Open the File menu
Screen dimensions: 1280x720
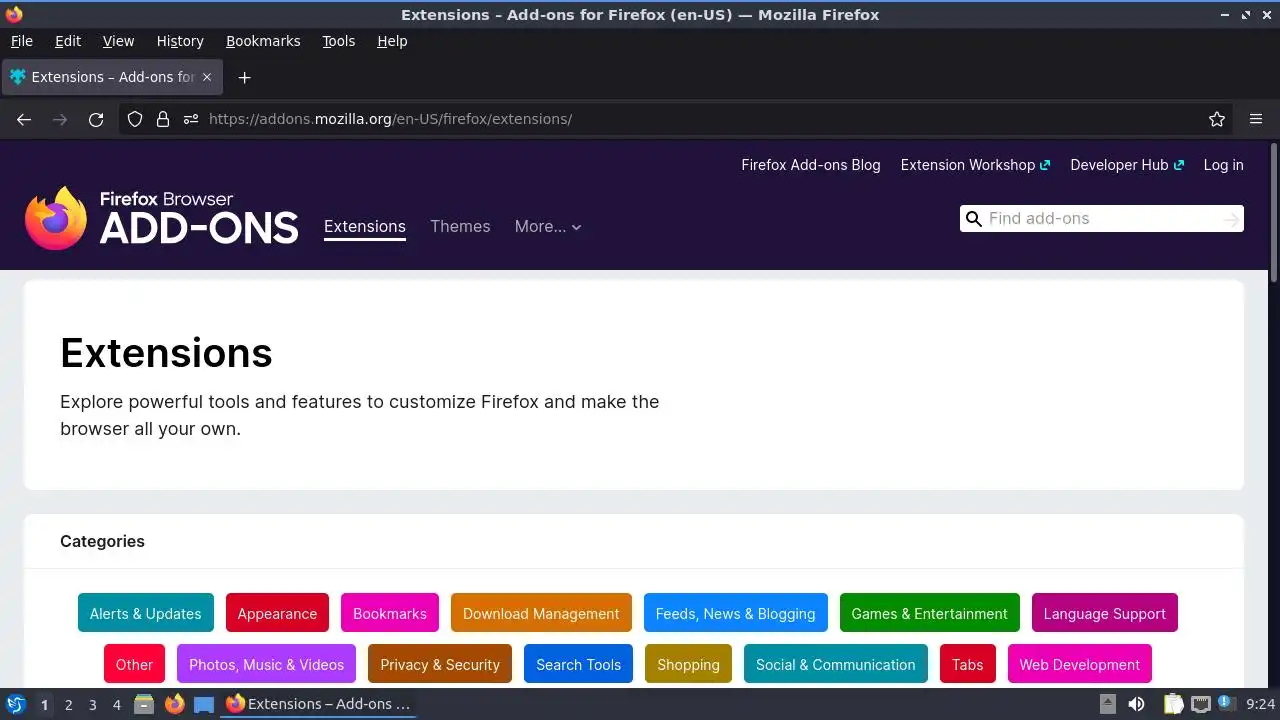pos(22,41)
